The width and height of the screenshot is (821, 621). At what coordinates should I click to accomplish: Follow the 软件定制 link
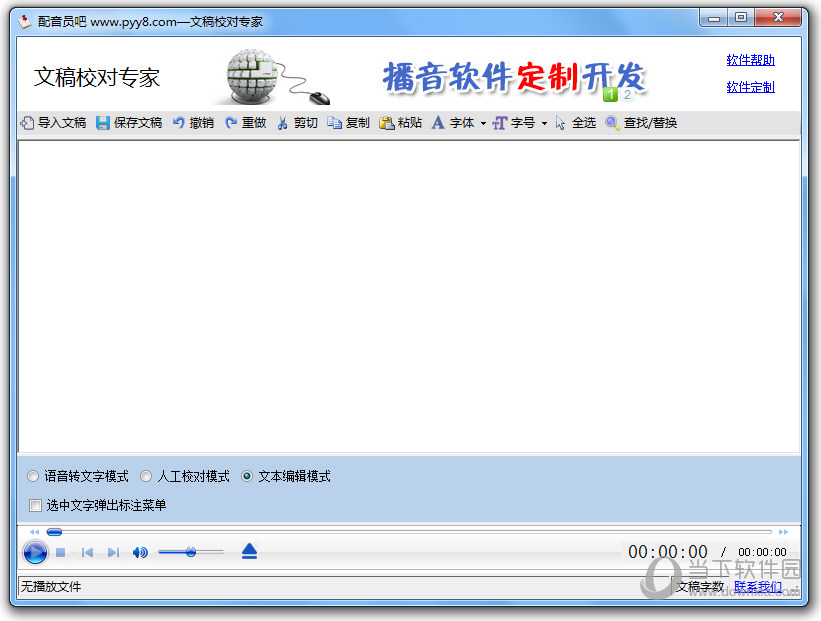[x=750, y=87]
